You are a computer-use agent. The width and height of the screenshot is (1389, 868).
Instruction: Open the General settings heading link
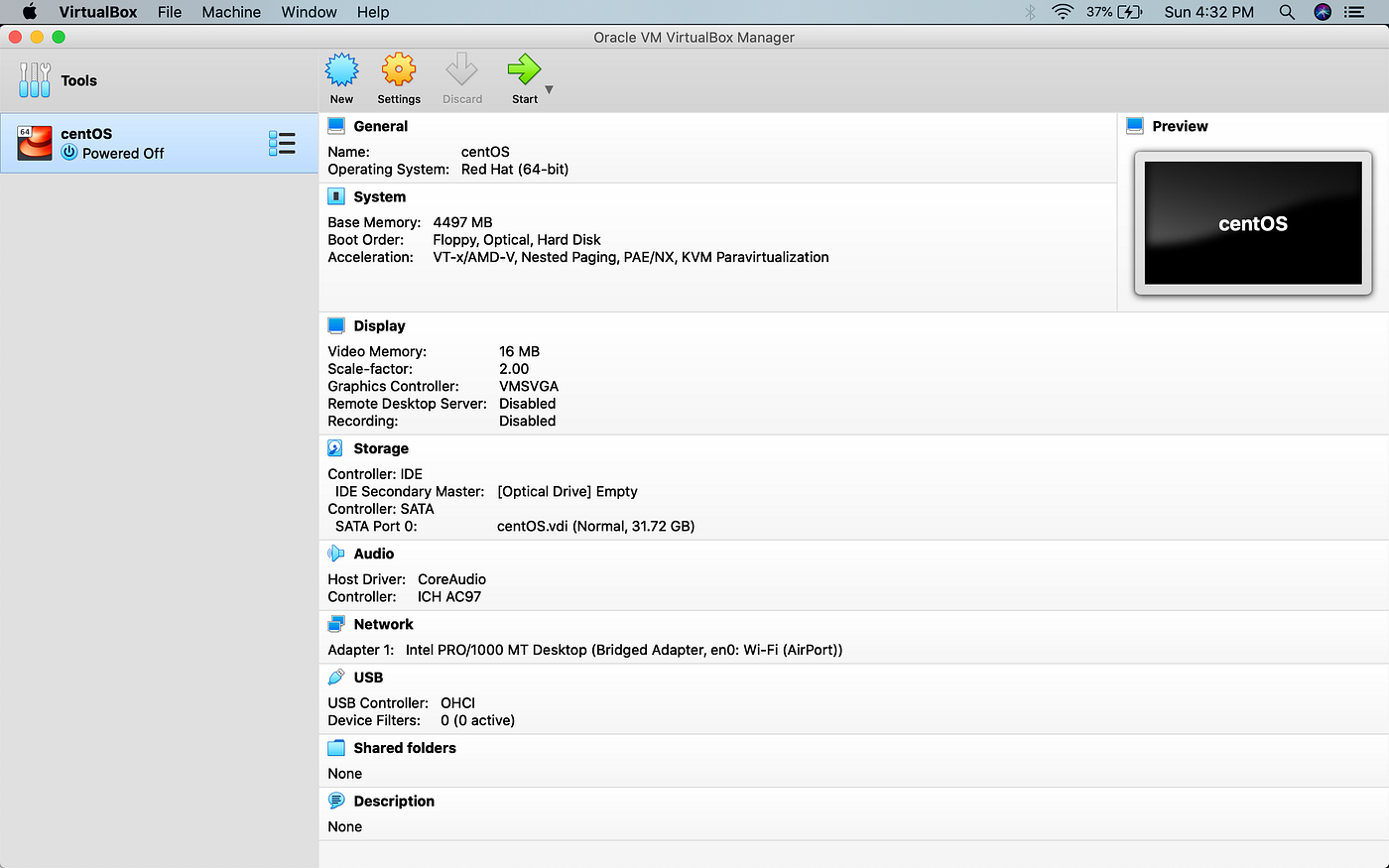381,126
